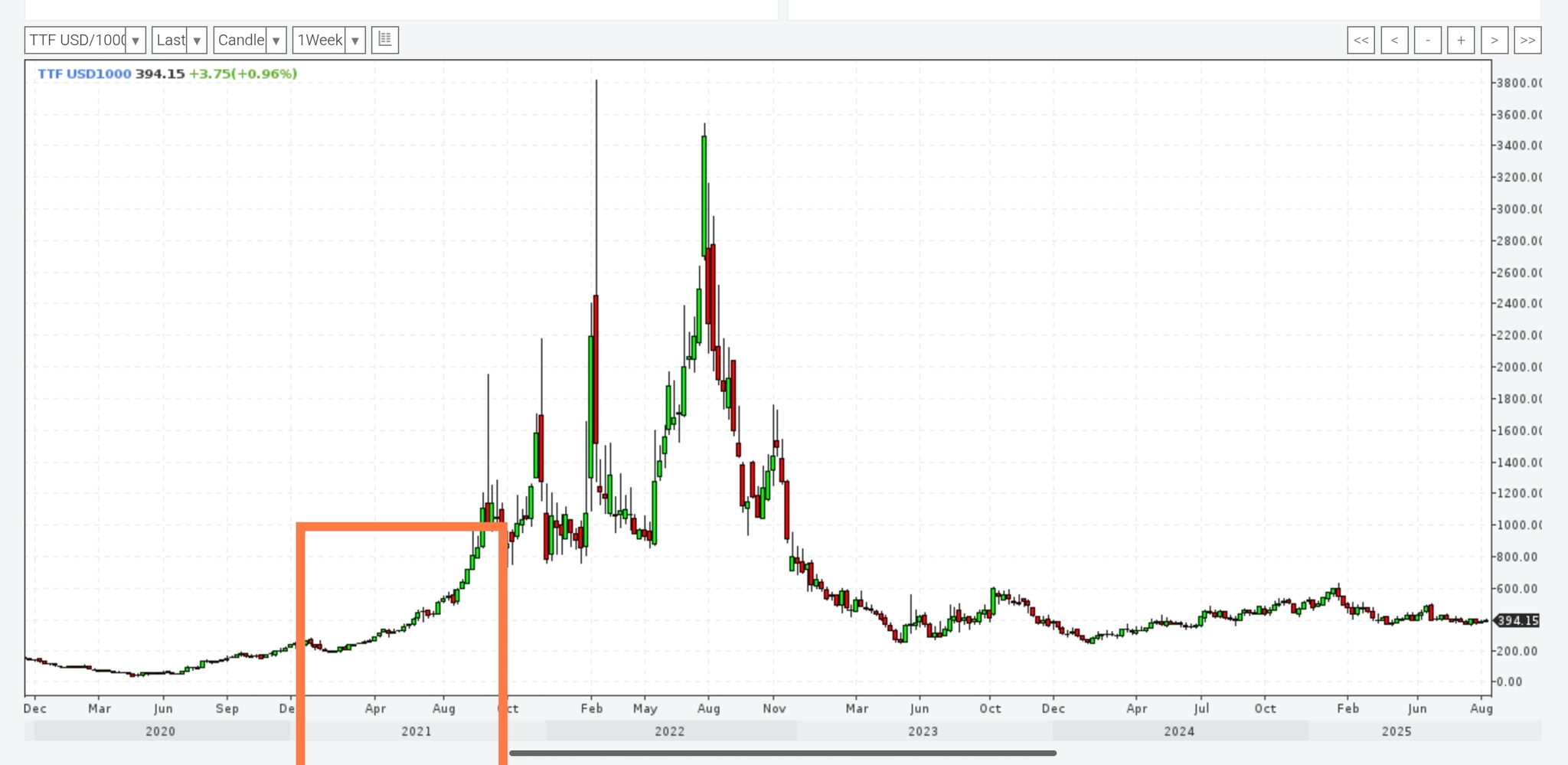Select the 2020 year band
This screenshot has width=1568, height=765.
160,731
